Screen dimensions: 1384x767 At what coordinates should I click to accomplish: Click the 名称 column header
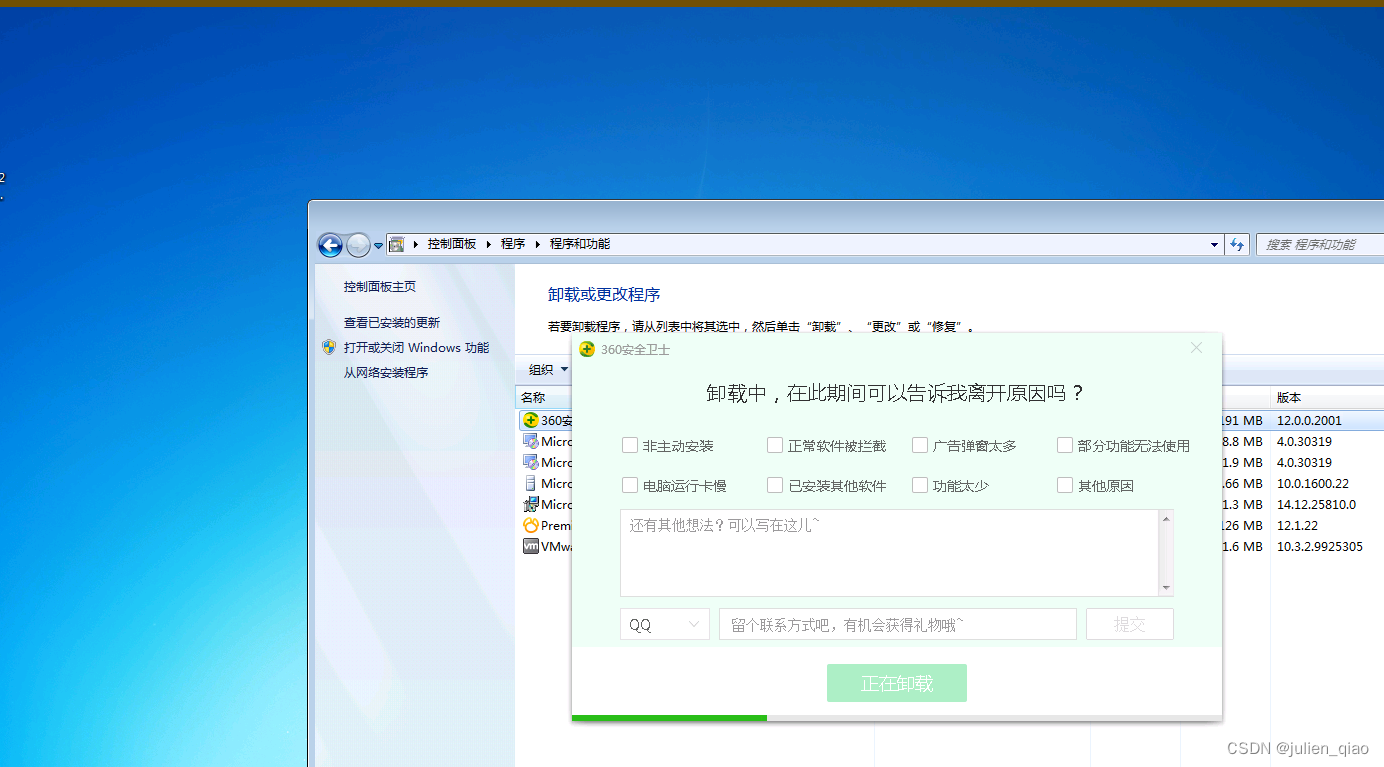[533, 397]
